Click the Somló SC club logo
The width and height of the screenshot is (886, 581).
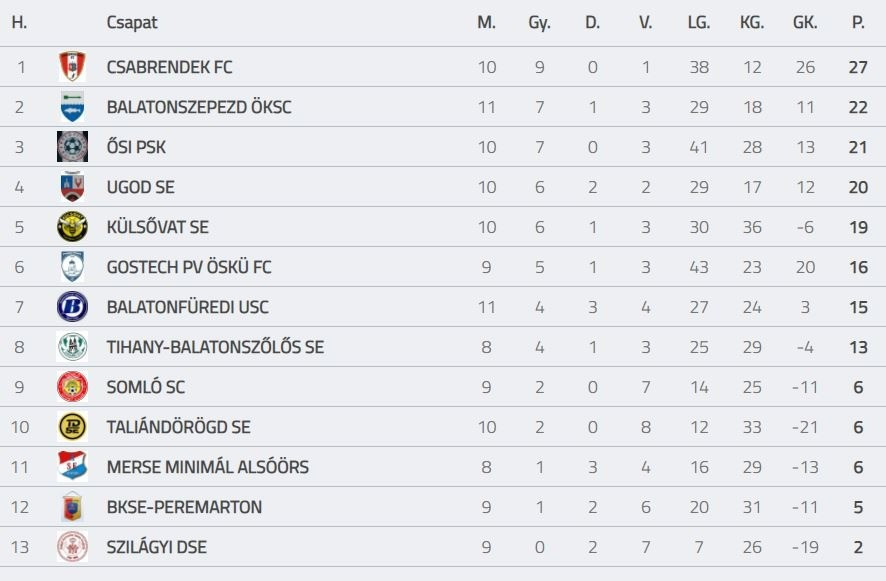point(72,387)
